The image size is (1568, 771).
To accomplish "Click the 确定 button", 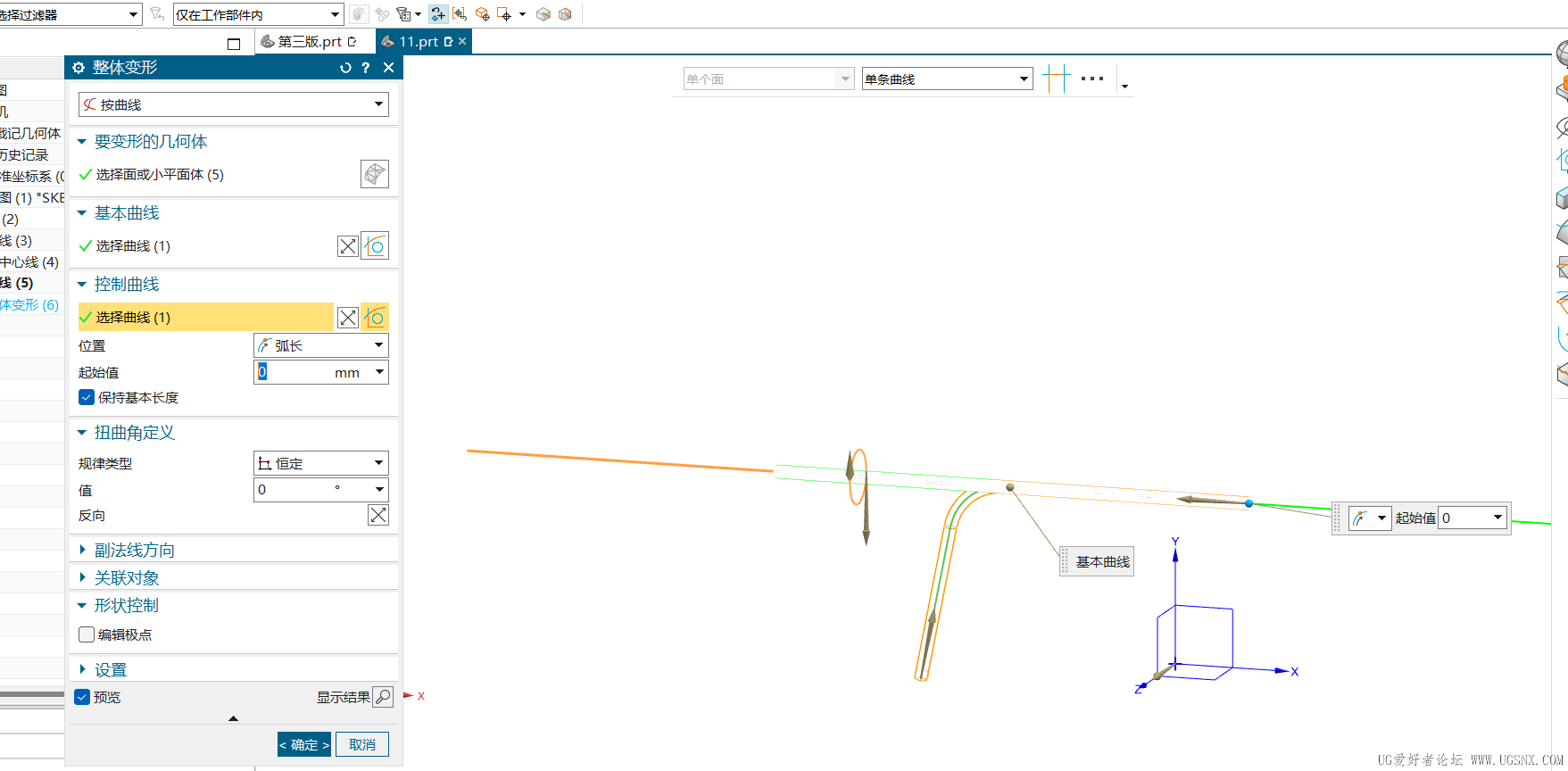I will [304, 744].
